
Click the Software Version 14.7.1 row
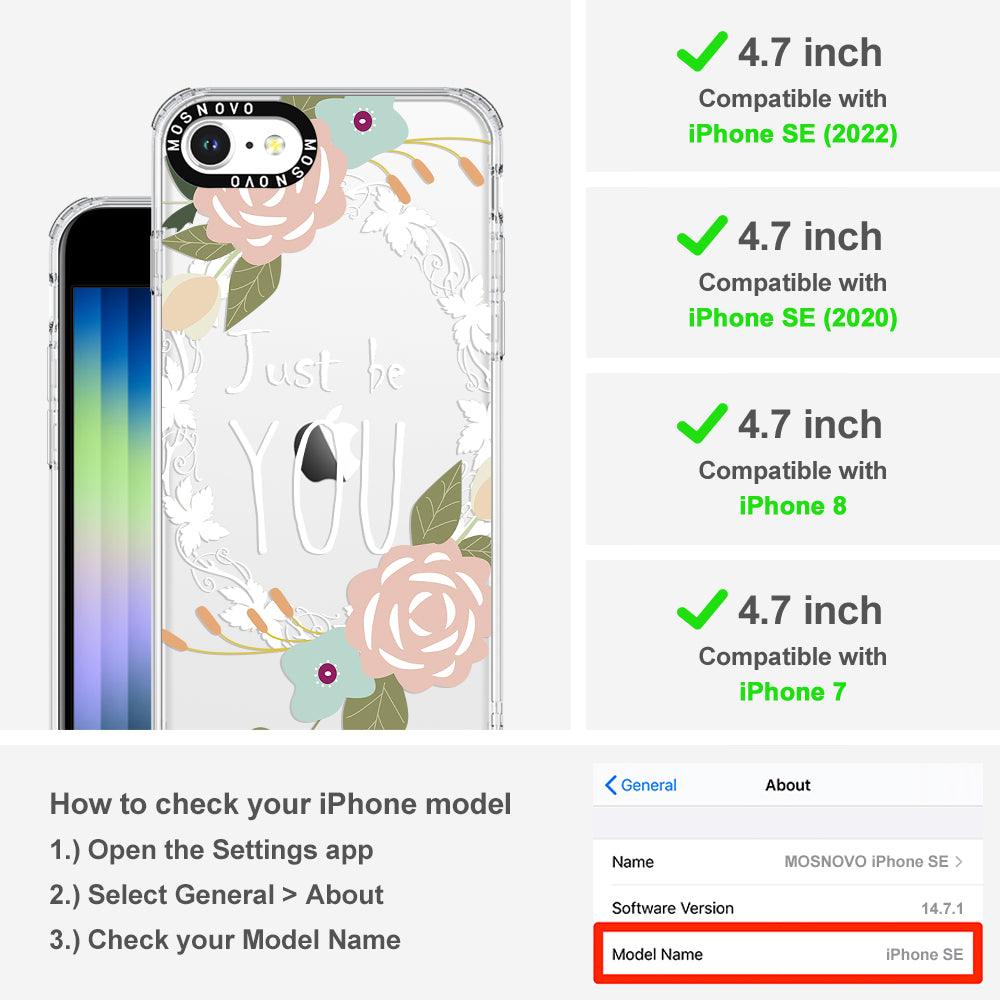pyautogui.click(x=788, y=908)
